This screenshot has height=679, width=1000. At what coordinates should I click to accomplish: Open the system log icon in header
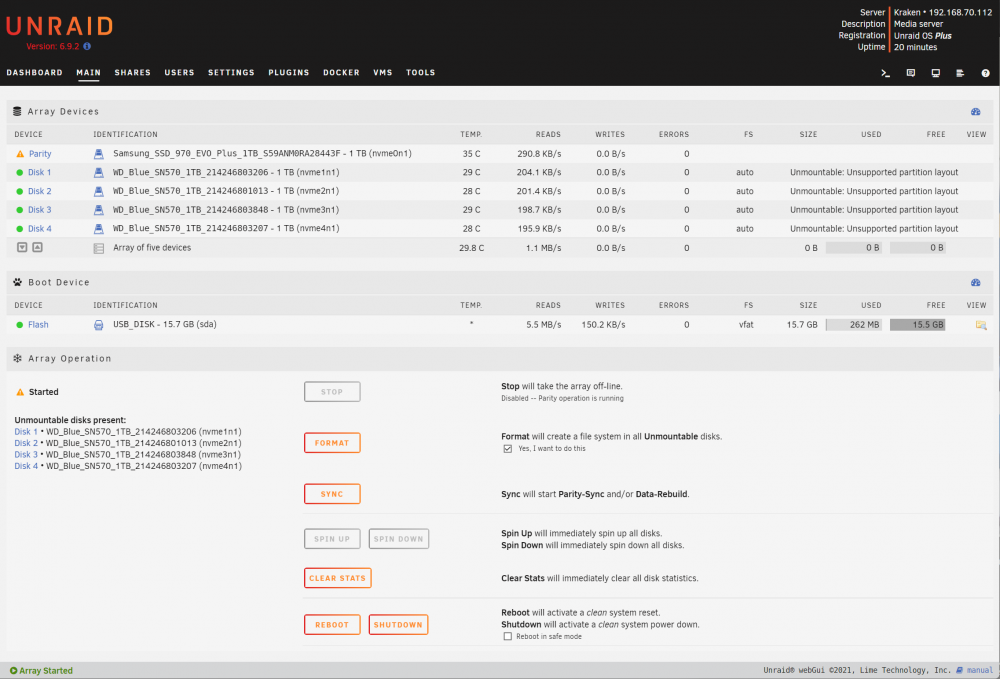[960, 73]
